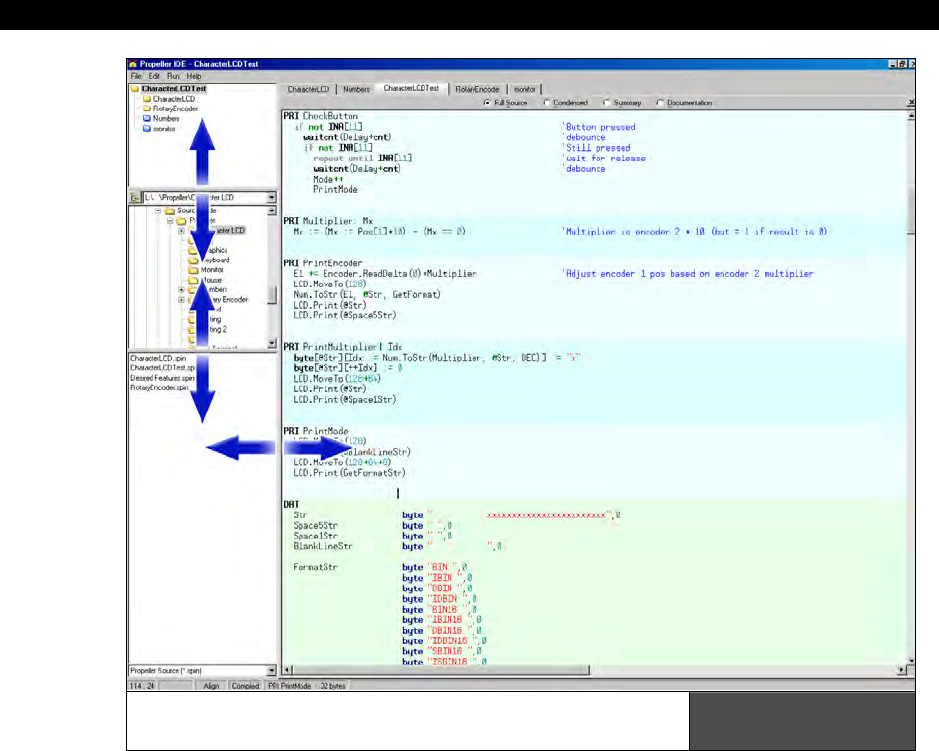
Task: Select the Summary view radio button
Action: (606, 103)
